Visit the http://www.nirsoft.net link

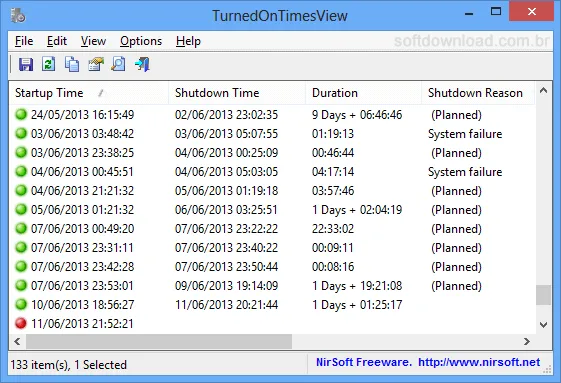coord(479,362)
